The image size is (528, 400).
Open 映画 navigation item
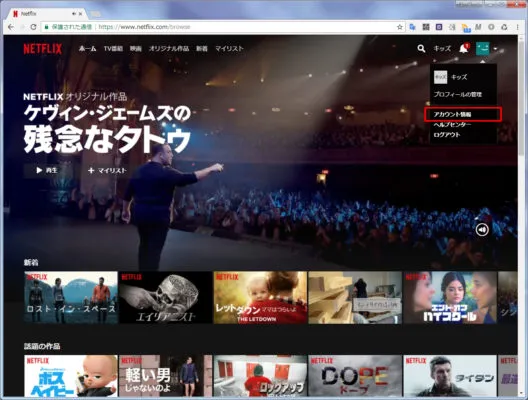136,48
